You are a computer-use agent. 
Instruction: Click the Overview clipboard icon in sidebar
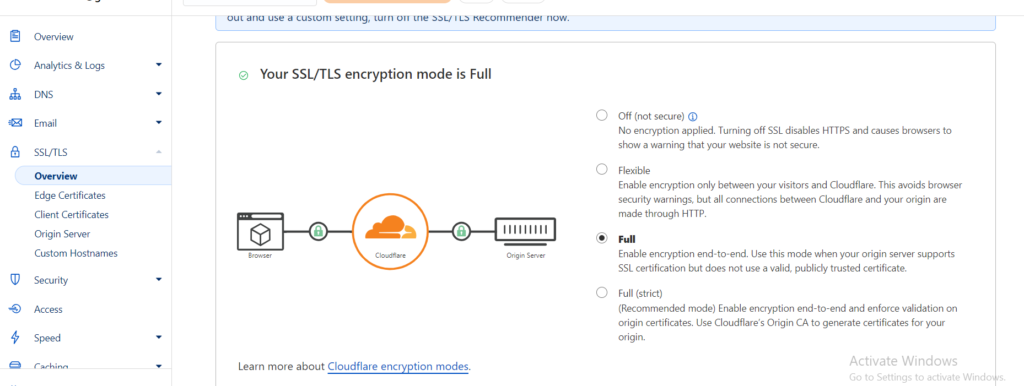[x=15, y=37]
